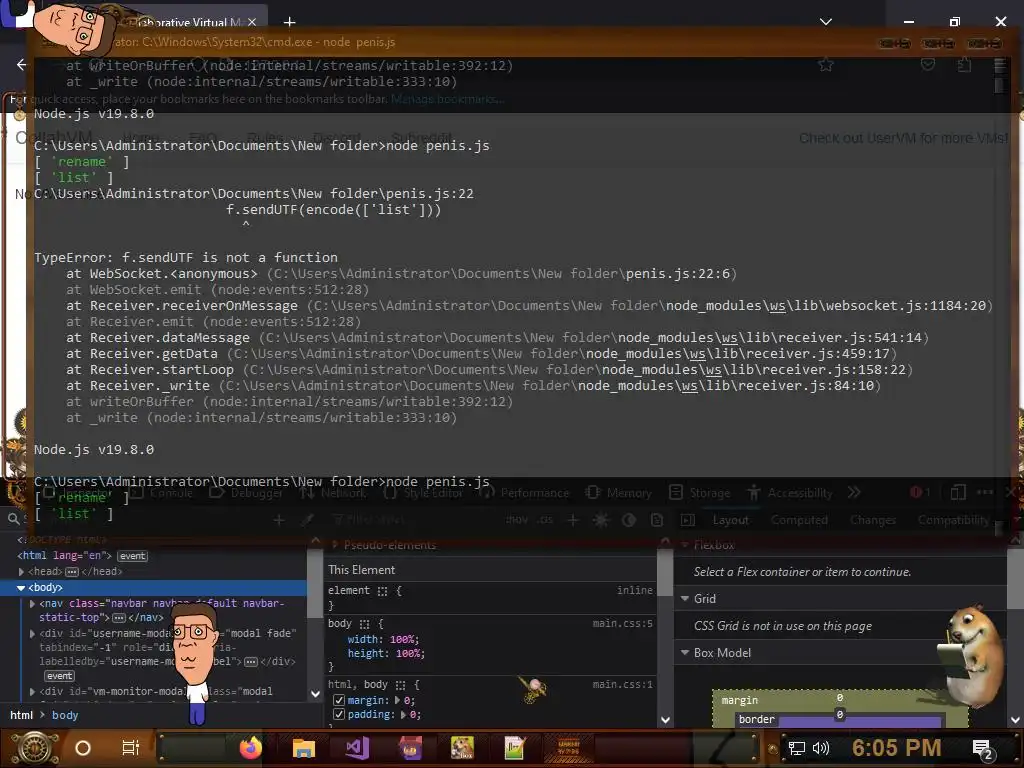Expand the ellipsis inside the head tag
This screenshot has width=1024, height=768.
pos(72,572)
